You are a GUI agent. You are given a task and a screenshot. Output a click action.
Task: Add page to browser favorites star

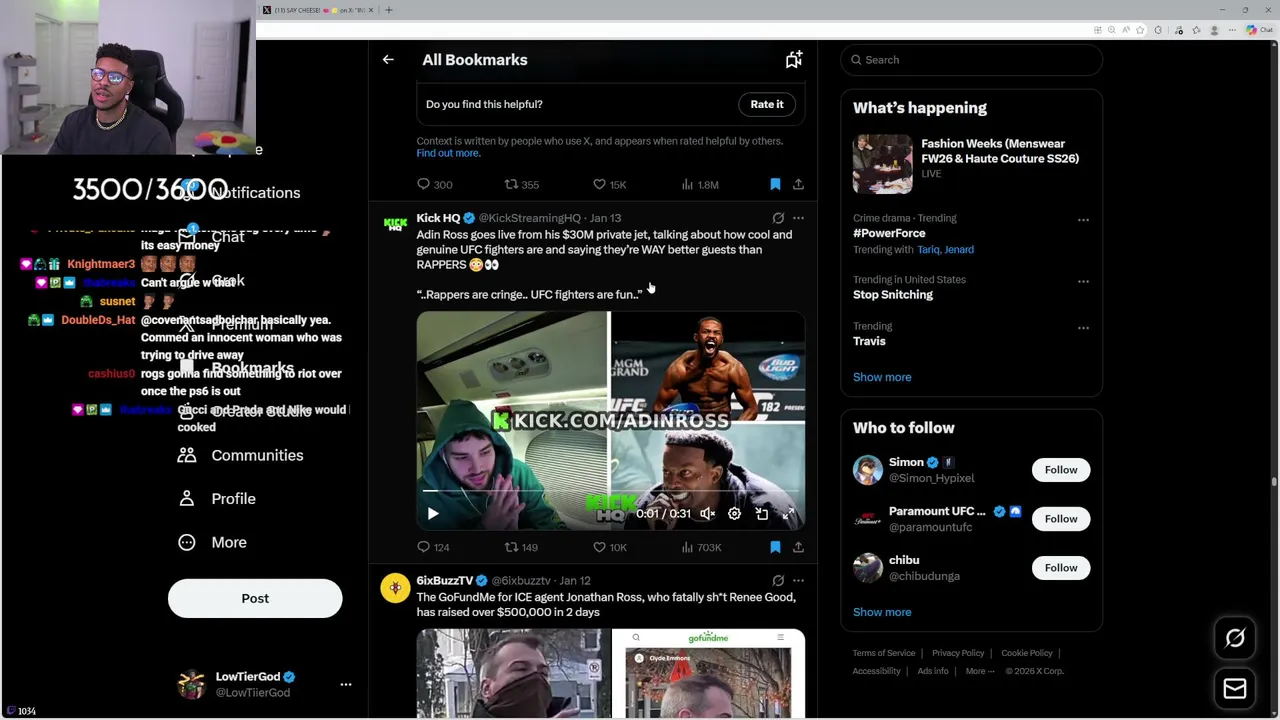1139,30
